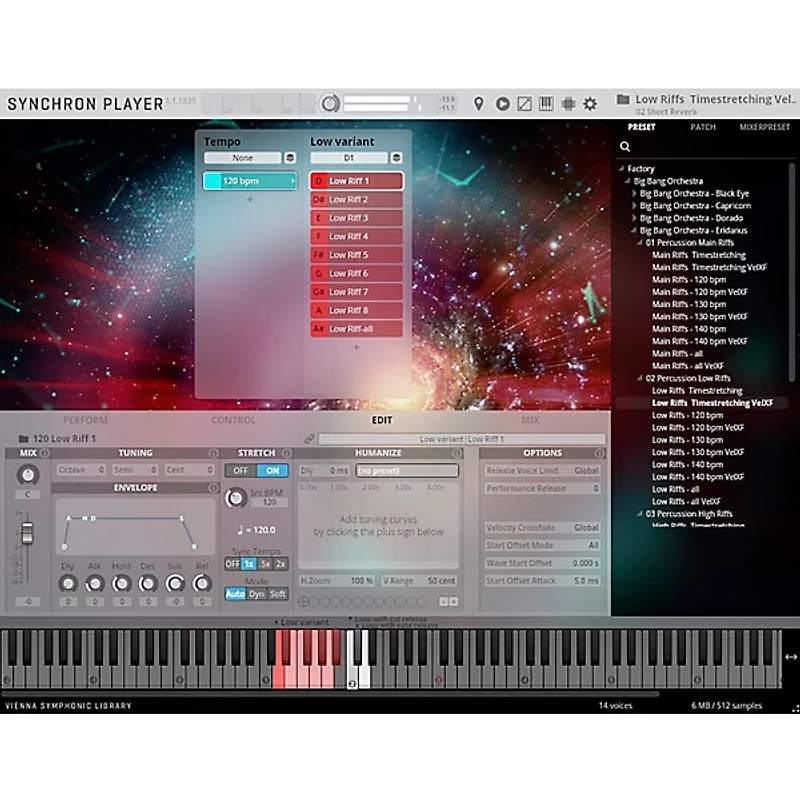Click the Play icon in the top toolbar
This screenshot has height=800, width=800.
[x=503, y=103]
